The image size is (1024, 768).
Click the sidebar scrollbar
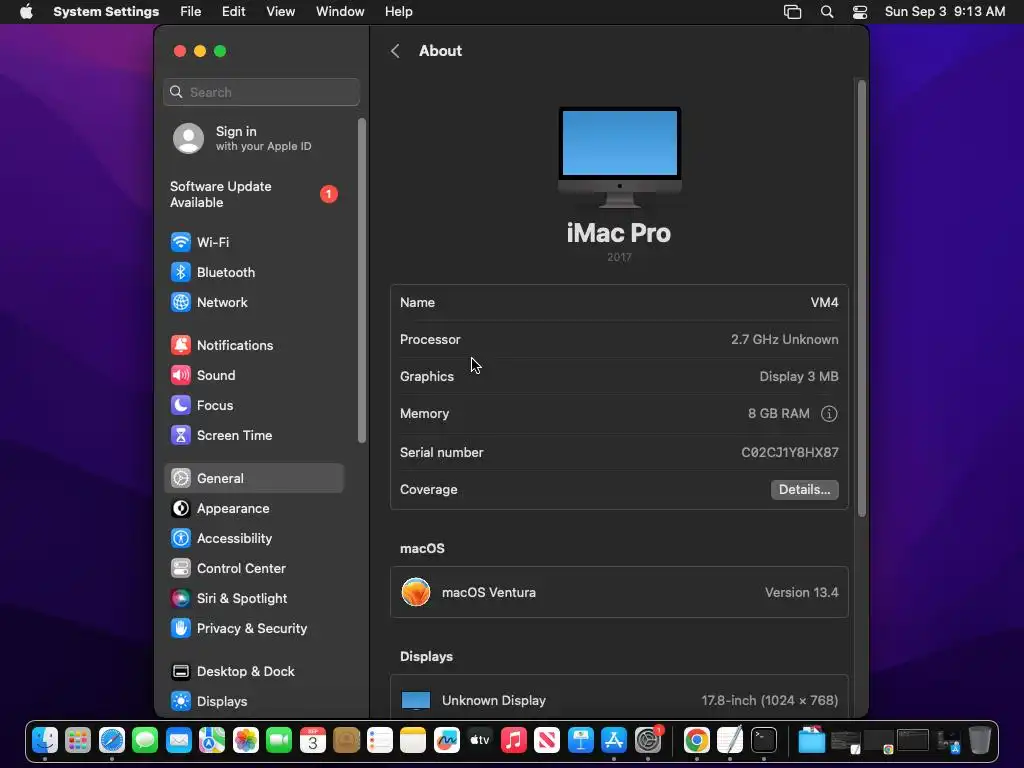[362, 281]
